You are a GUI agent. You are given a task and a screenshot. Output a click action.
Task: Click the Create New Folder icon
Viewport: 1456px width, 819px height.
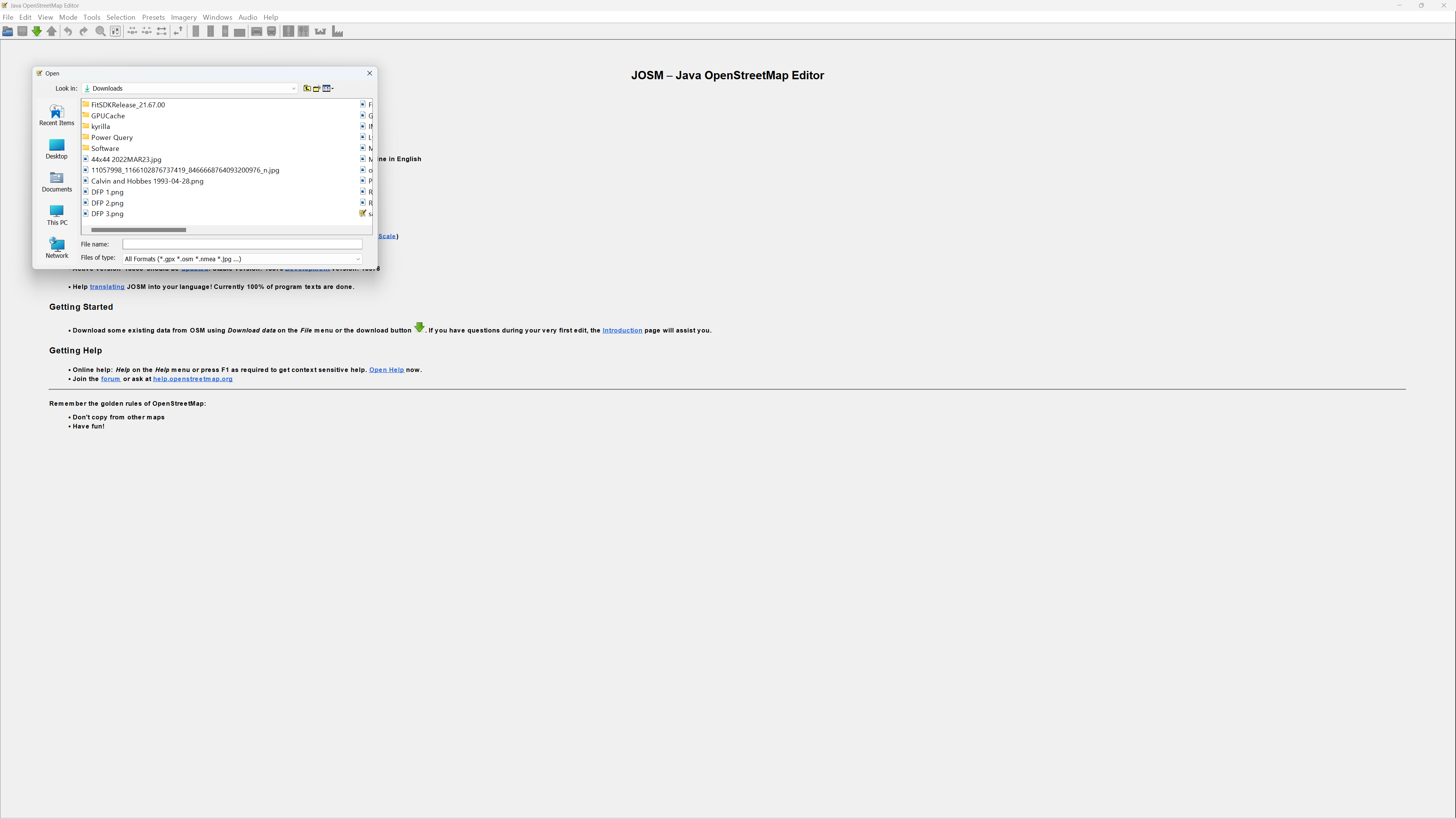tap(317, 88)
